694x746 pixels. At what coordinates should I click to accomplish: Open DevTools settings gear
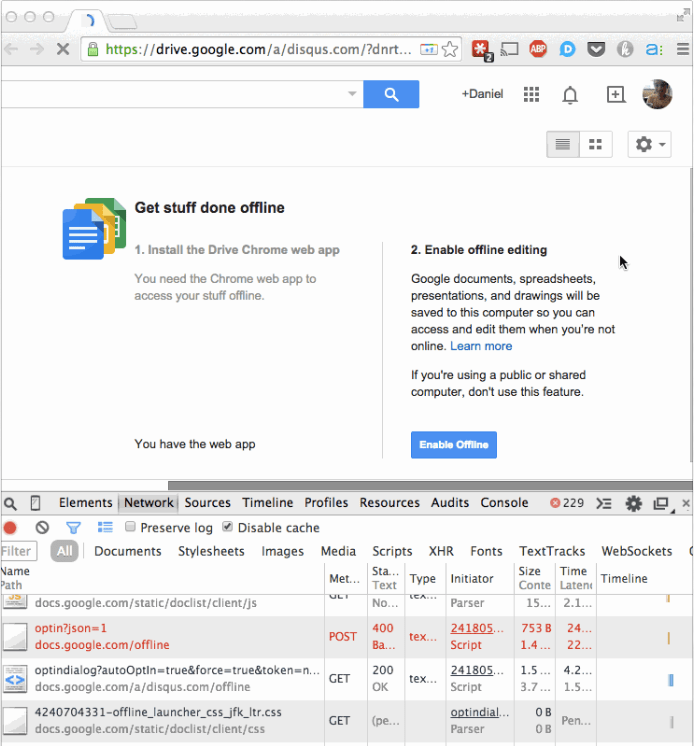pos(633,503)
